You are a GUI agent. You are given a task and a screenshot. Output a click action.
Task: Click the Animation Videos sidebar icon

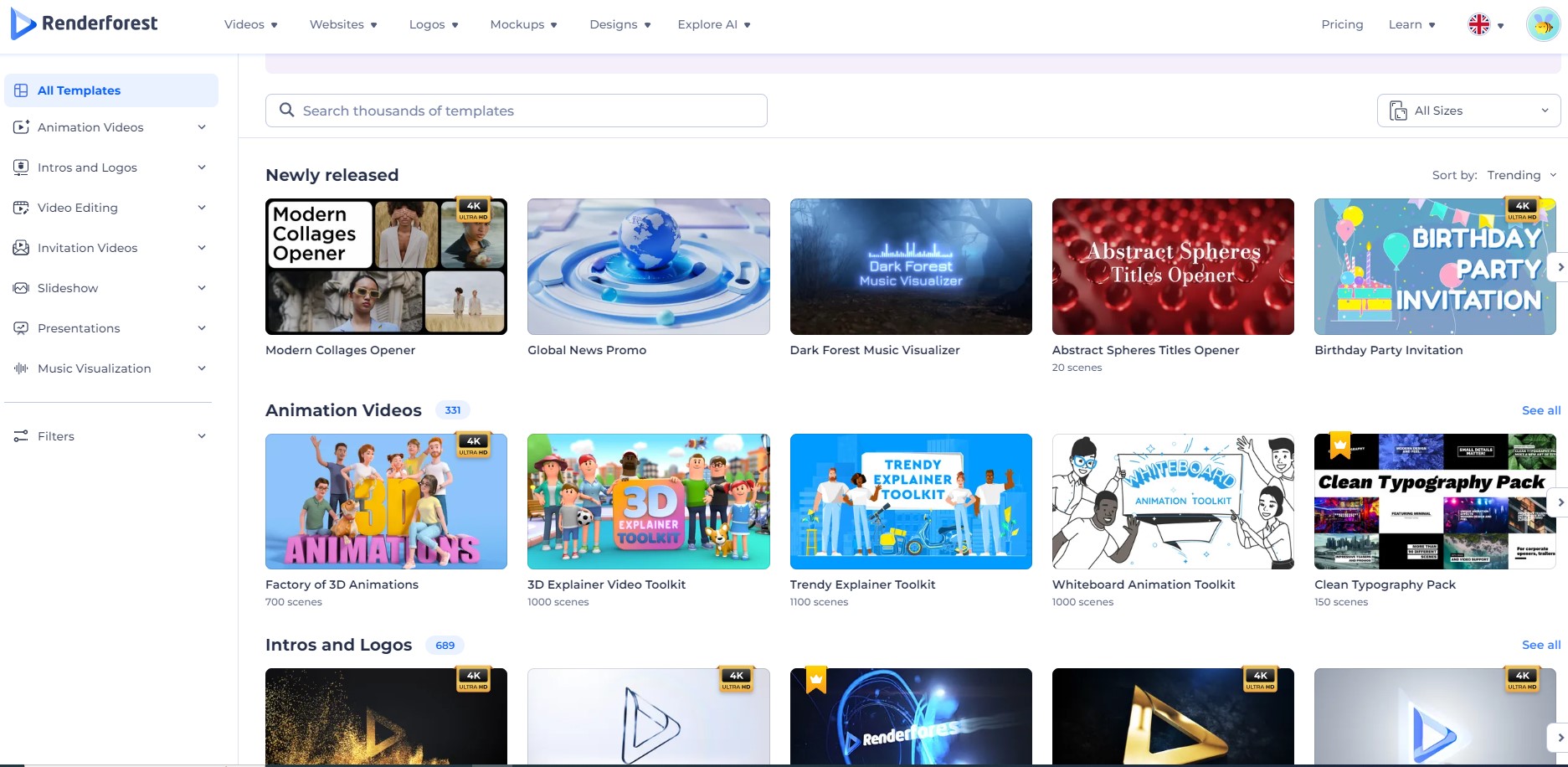(x=21, y=127)
